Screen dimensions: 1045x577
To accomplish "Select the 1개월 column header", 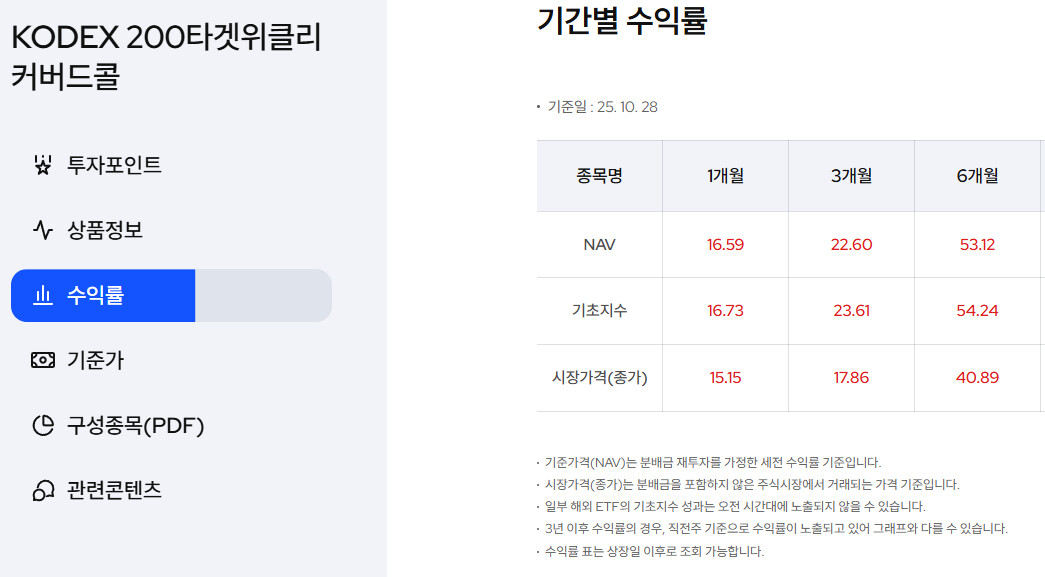I will coord(725,176).
